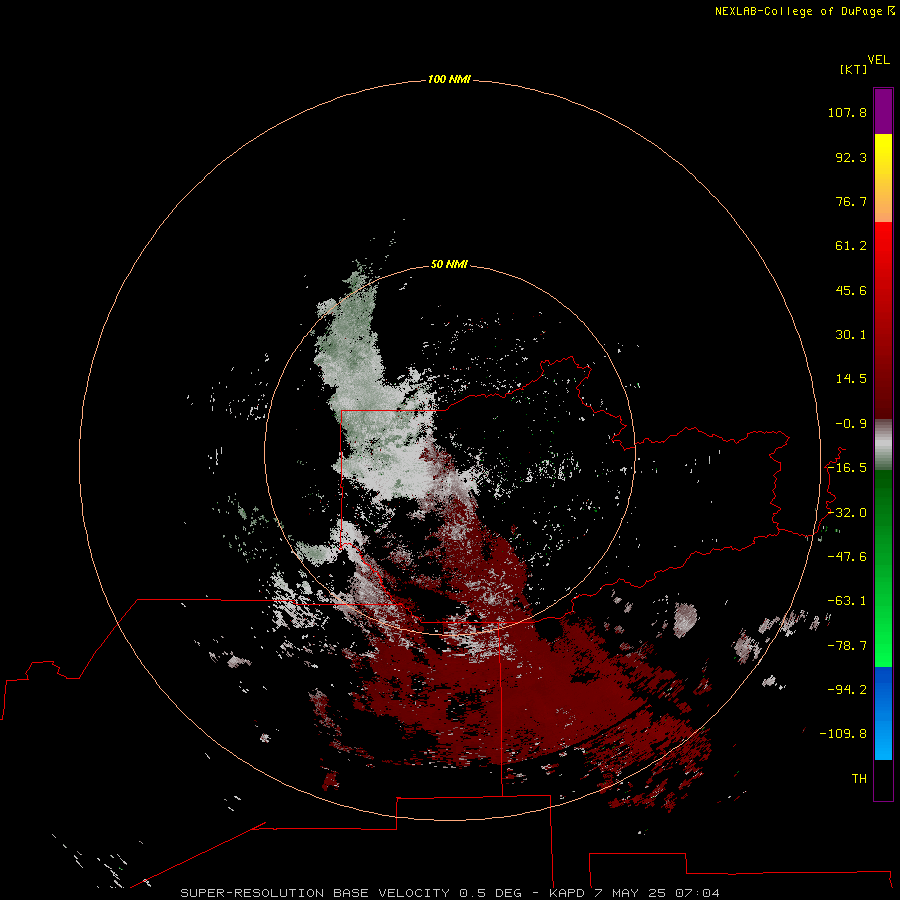Select the -0.9 velocity scale value
This screenshot has height=900, width=900.
[x=851, y=424]
